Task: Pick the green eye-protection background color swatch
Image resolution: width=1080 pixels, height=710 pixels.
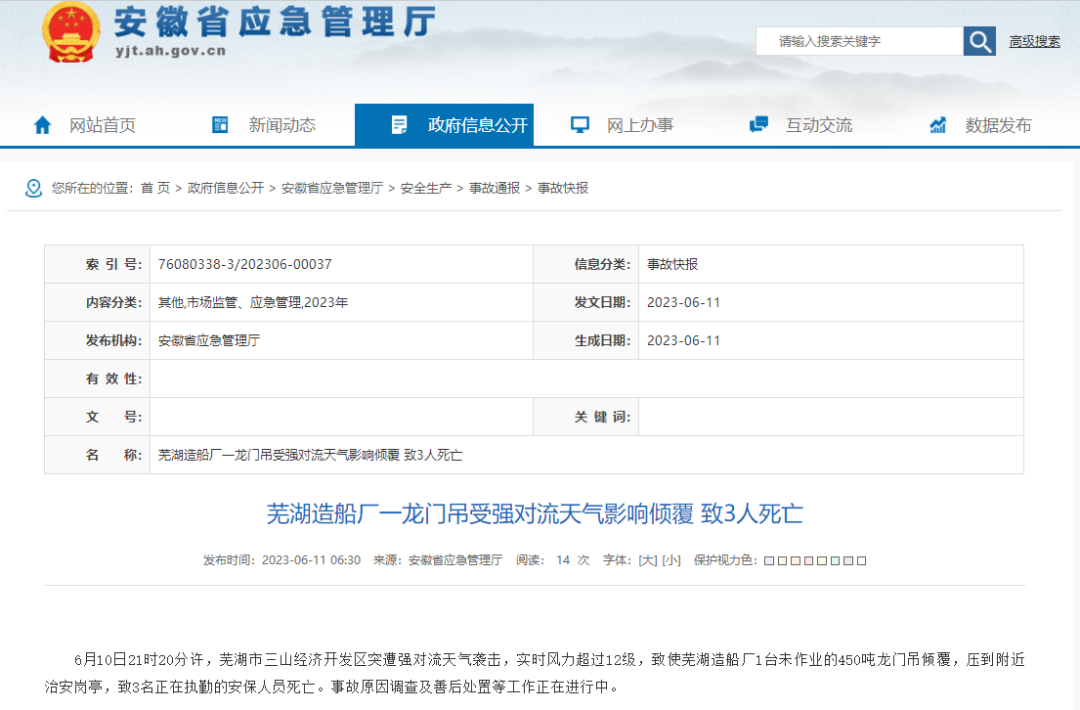Action: [822, 561]
